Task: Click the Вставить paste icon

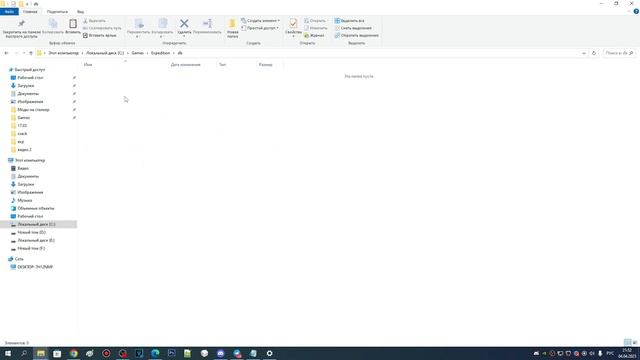Action: click(73, 24)
